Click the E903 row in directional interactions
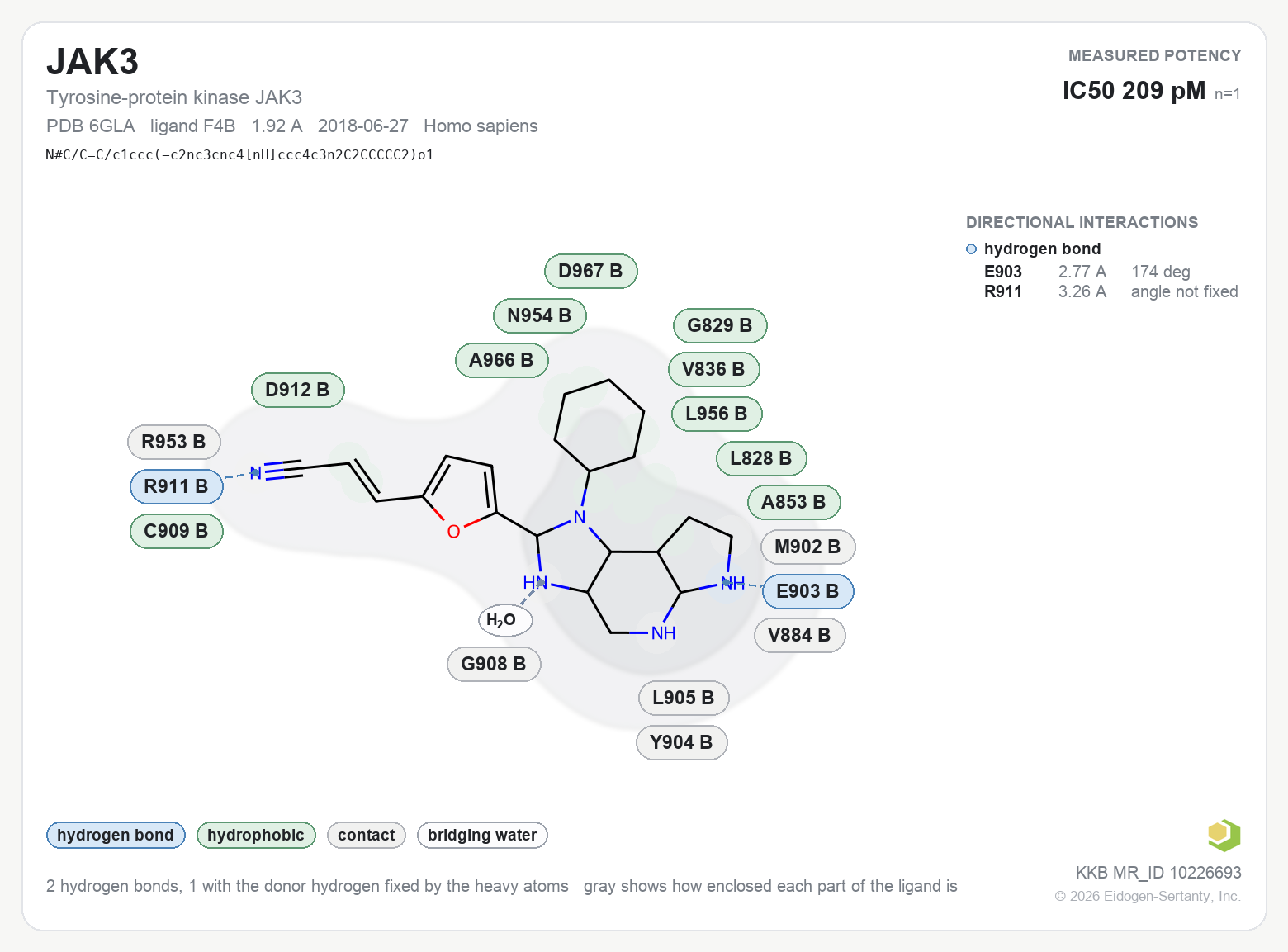Image resolution: width=1288 pixels, height=952 pixels. pyautogui.click(x=1111, y=272)
